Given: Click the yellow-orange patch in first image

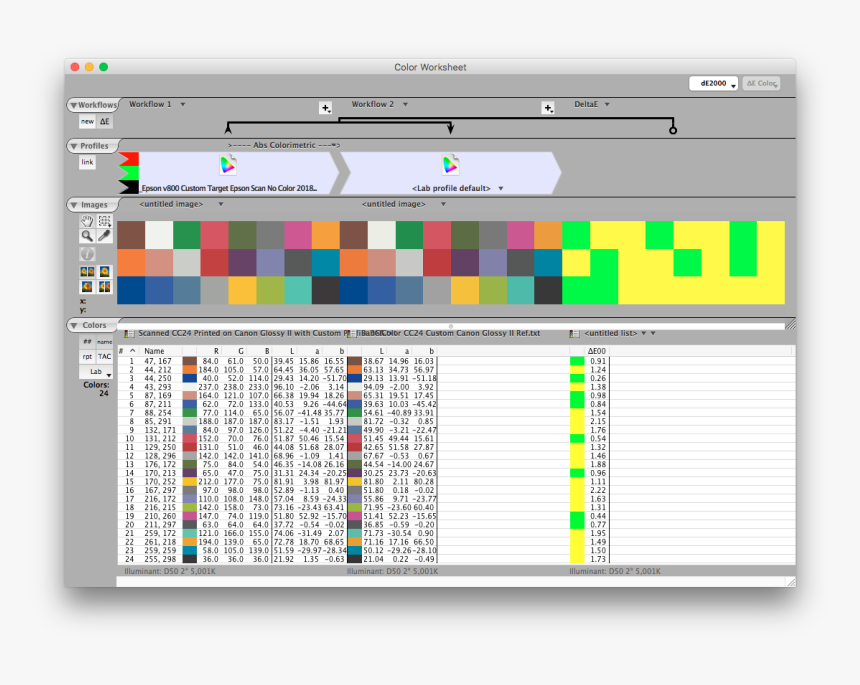Looking at the screenshot, I should point(242,291).
